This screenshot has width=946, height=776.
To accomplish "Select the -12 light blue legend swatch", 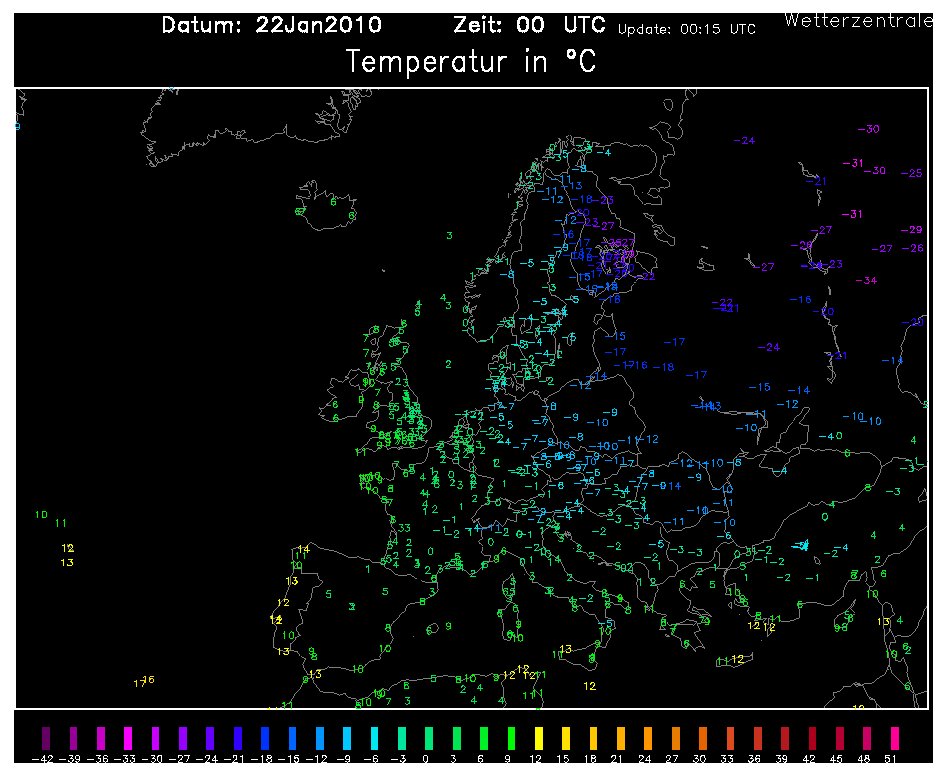I will 319,739.
